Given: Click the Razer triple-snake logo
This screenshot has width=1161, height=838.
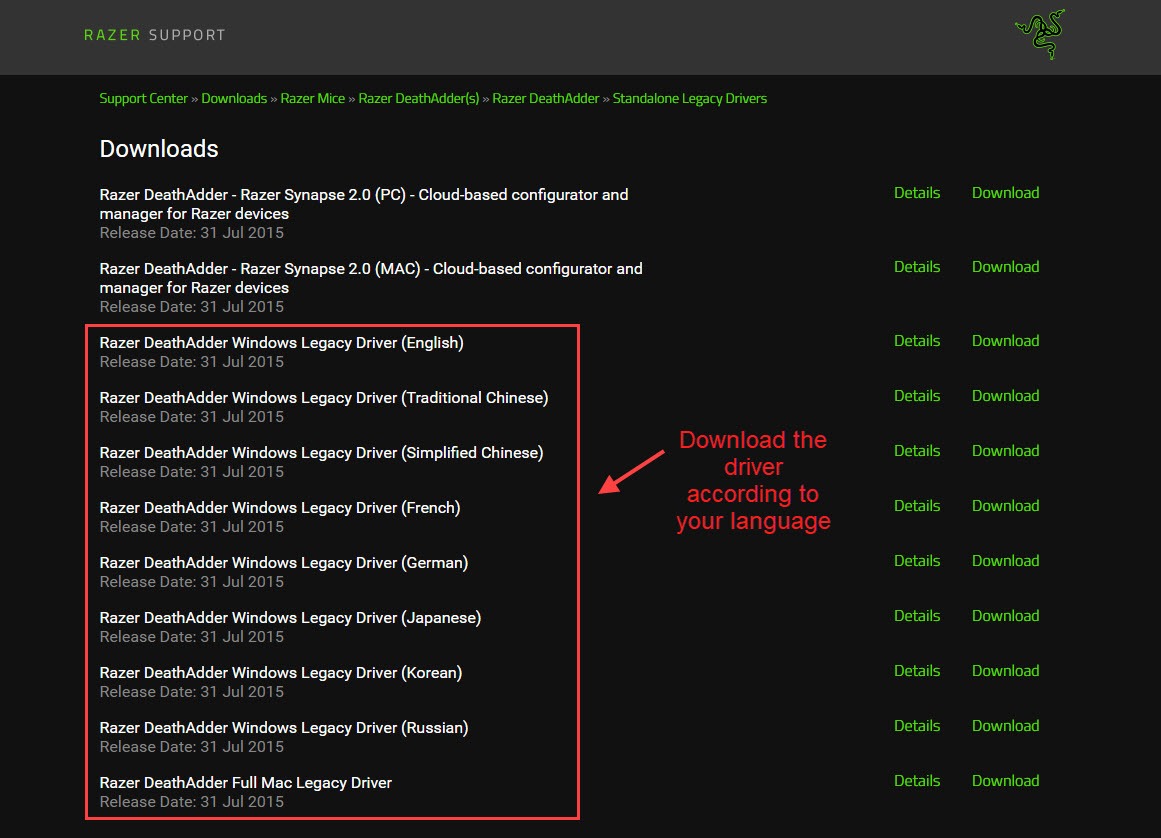Looking at the screenshot, I should [1038, 33].
